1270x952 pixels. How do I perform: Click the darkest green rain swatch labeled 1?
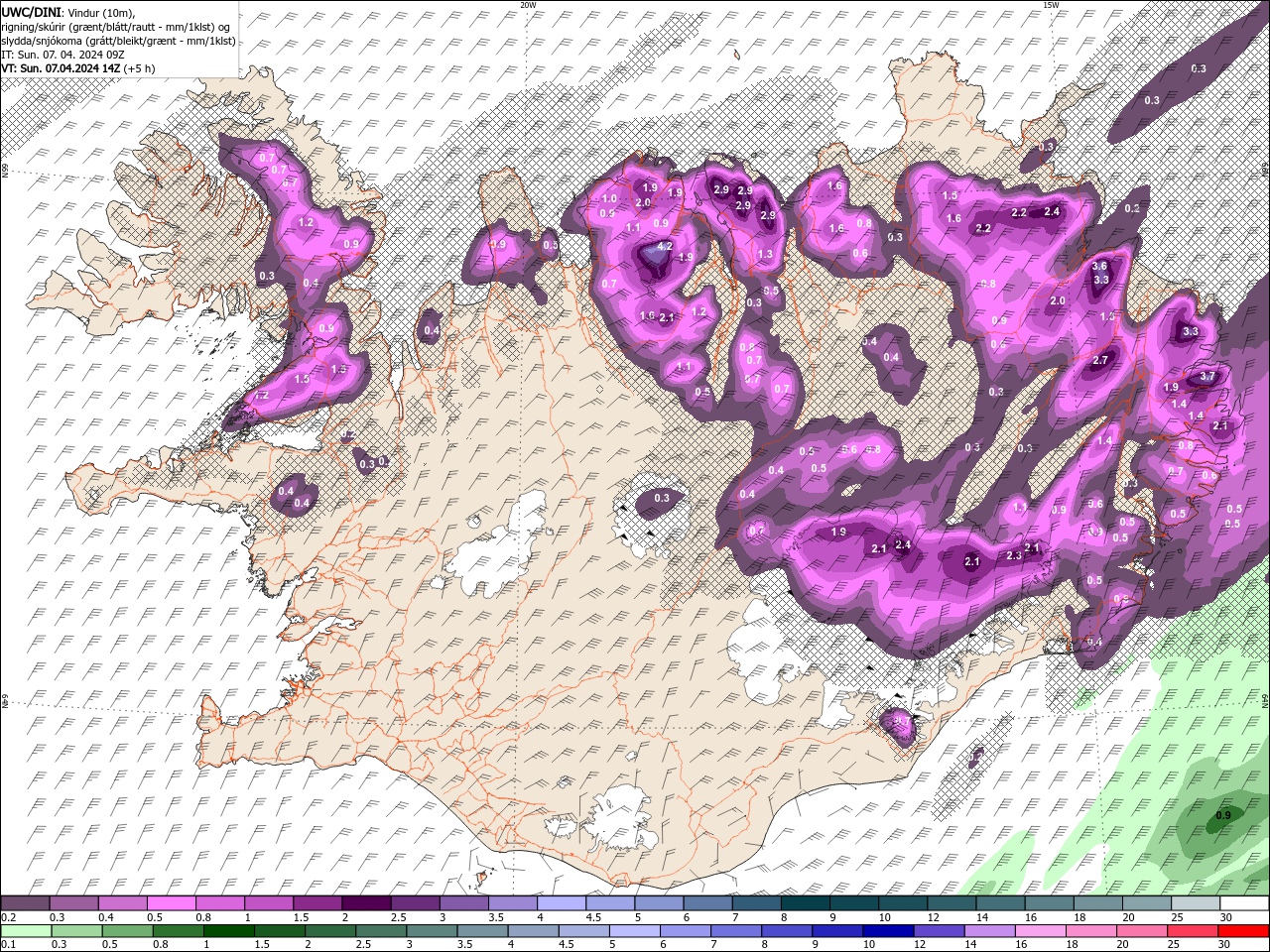click(228, 930)
